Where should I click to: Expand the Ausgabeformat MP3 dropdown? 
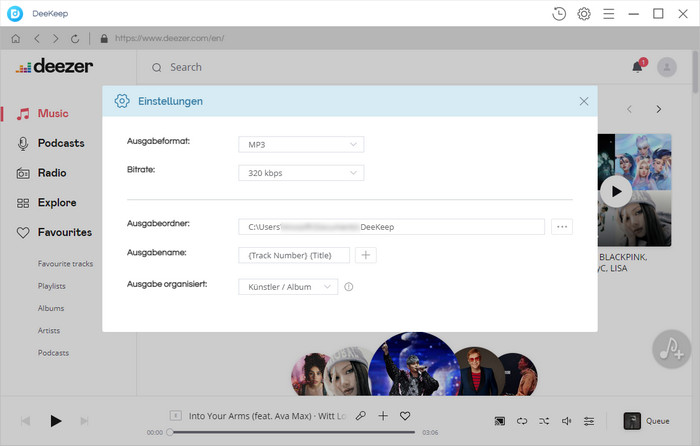(x=301, y=145)
